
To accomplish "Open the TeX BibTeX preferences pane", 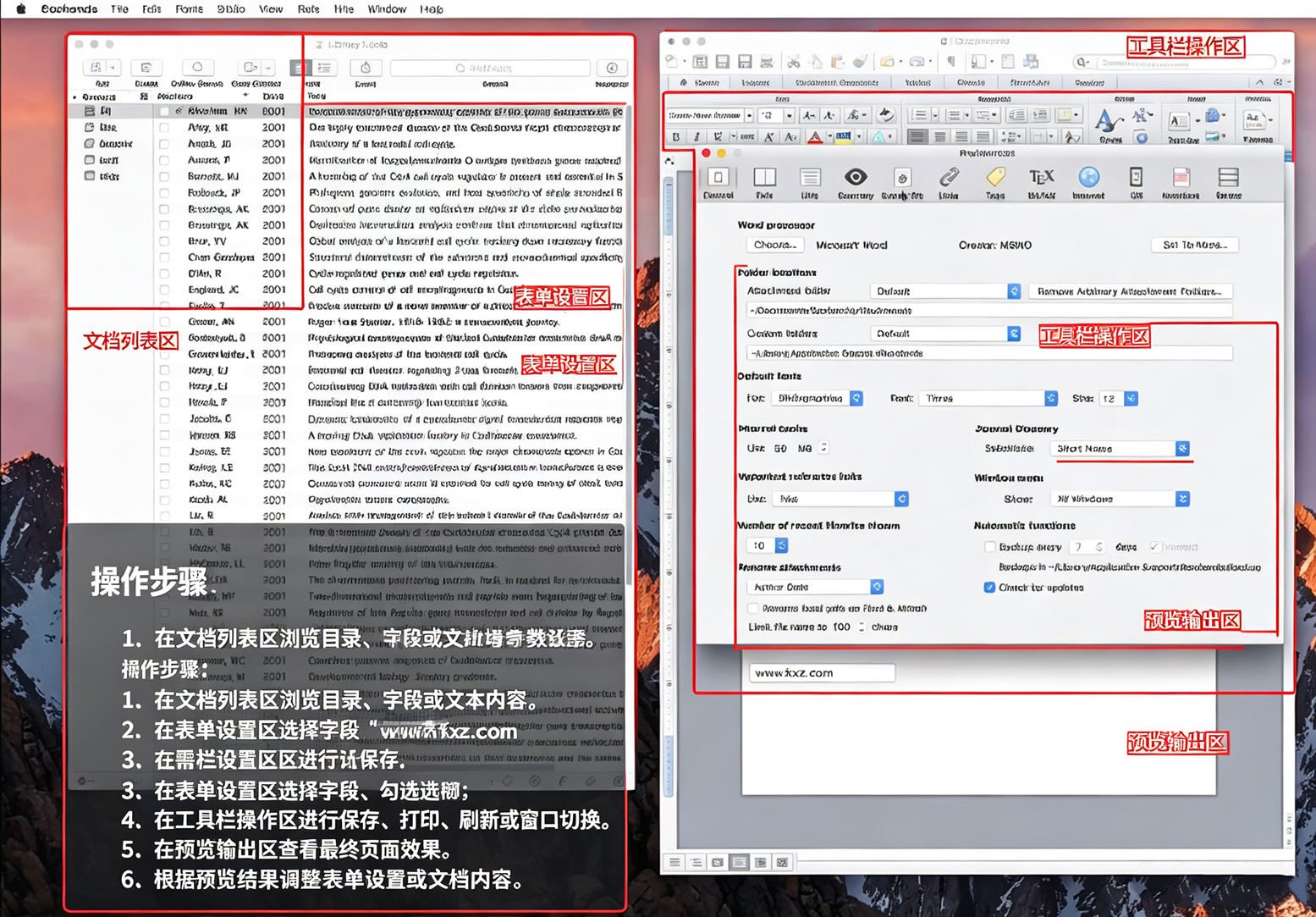I will [1041, 177].
